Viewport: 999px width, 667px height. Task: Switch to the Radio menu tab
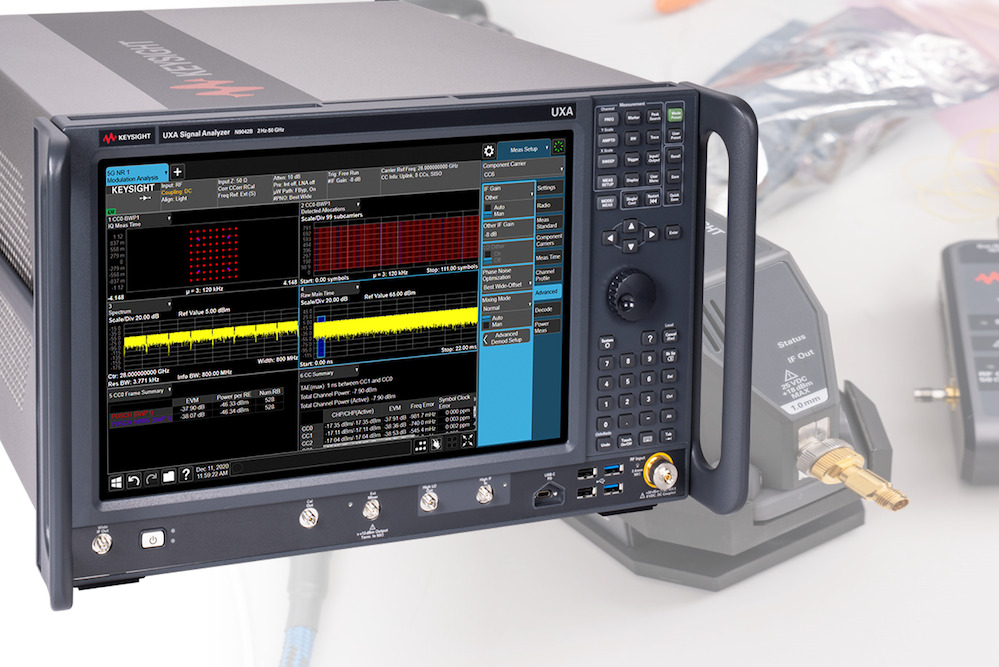551,205
